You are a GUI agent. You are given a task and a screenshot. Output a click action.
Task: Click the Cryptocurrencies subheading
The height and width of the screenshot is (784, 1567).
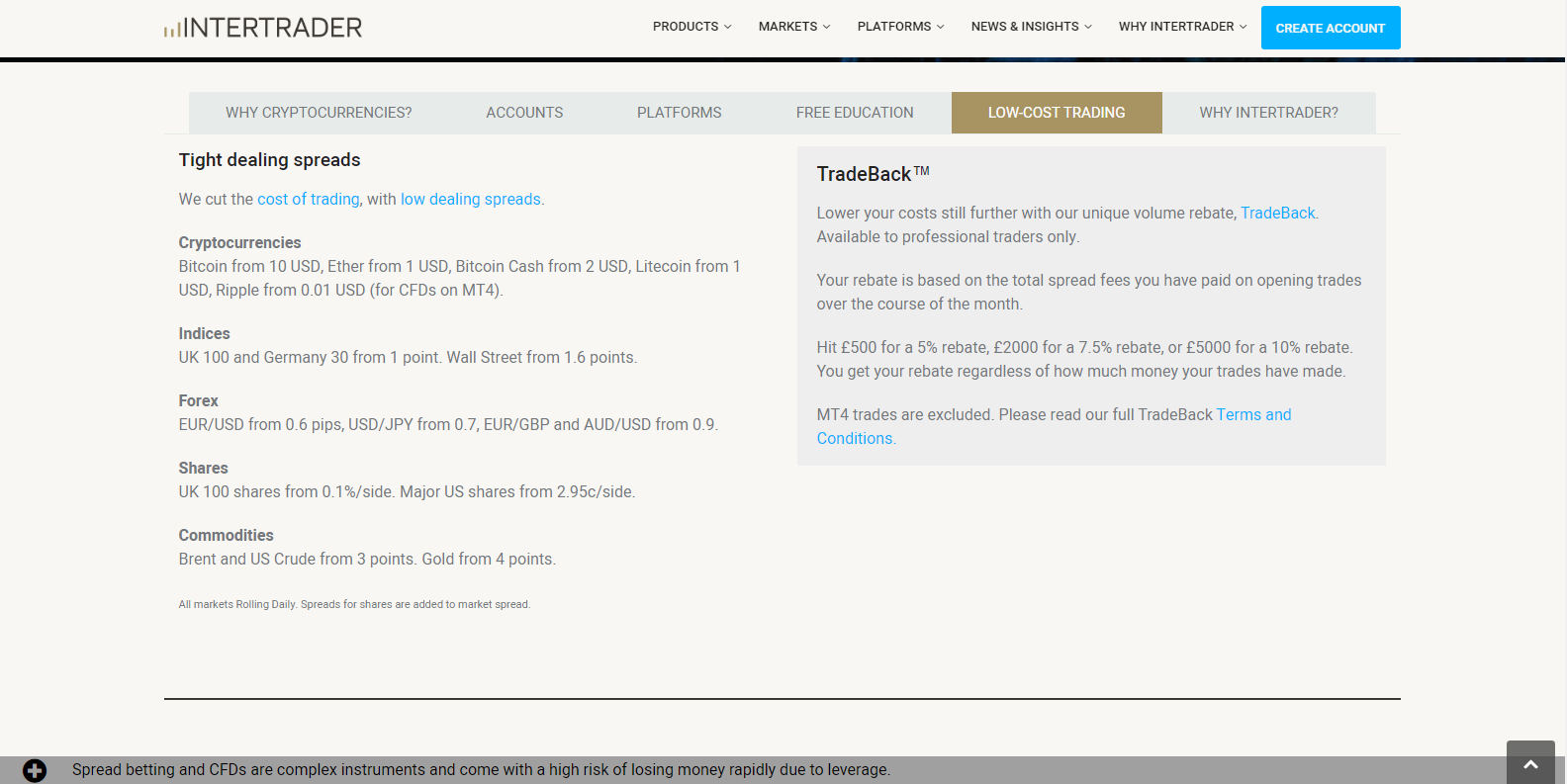(x=239, y=242)
